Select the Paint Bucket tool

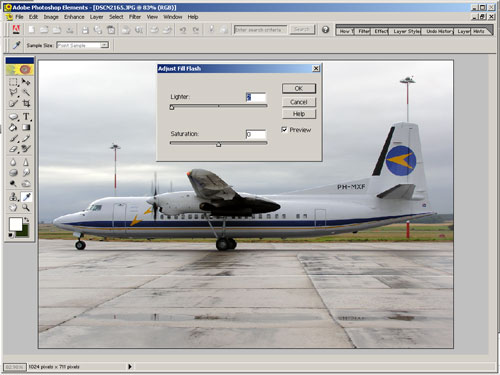13,127
